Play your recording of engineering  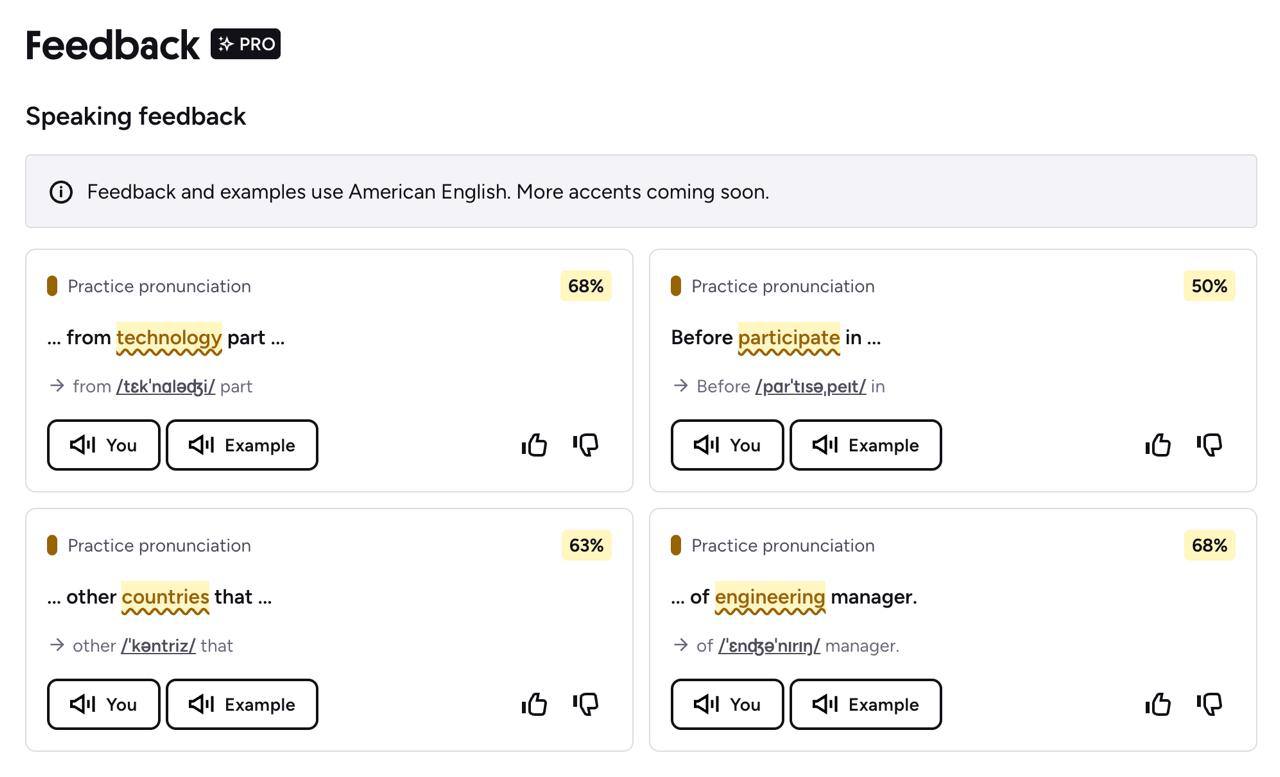(x=727, y=704)
